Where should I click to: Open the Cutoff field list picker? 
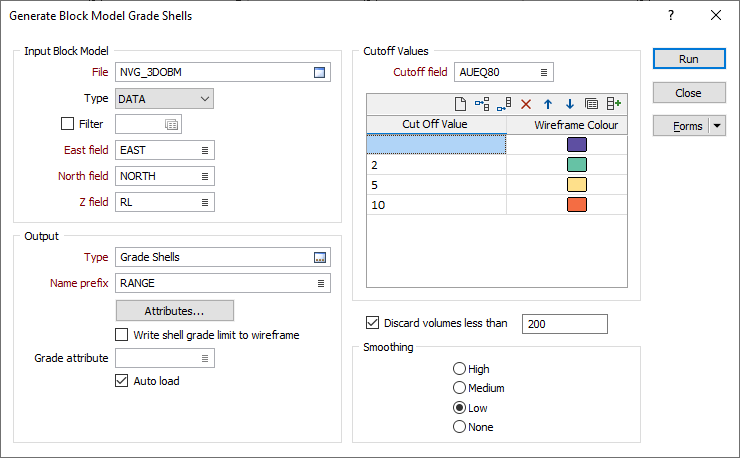pyautogui.click(x=544, y=72)
